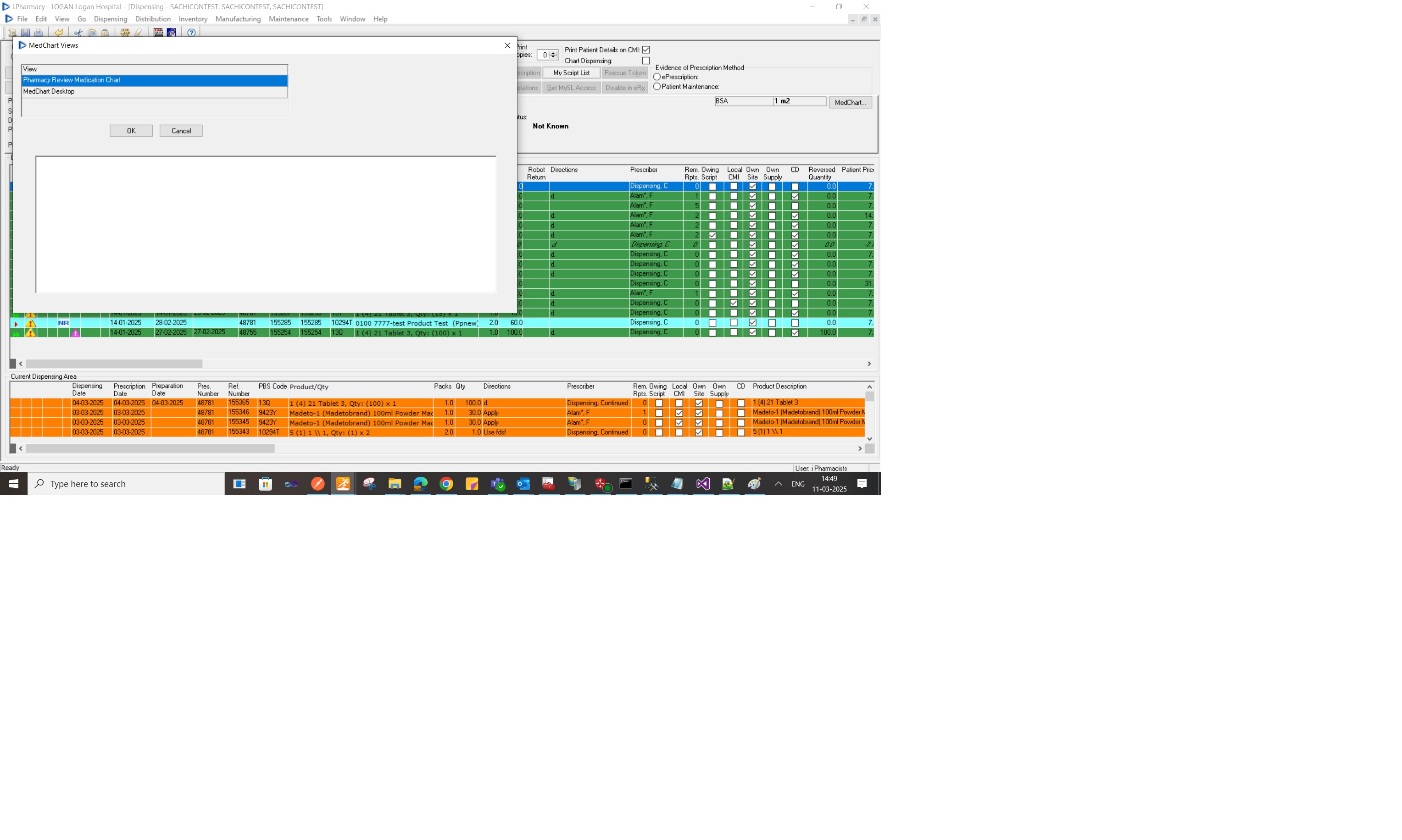Select the Patient Maintenance radio button

[657, 87]
